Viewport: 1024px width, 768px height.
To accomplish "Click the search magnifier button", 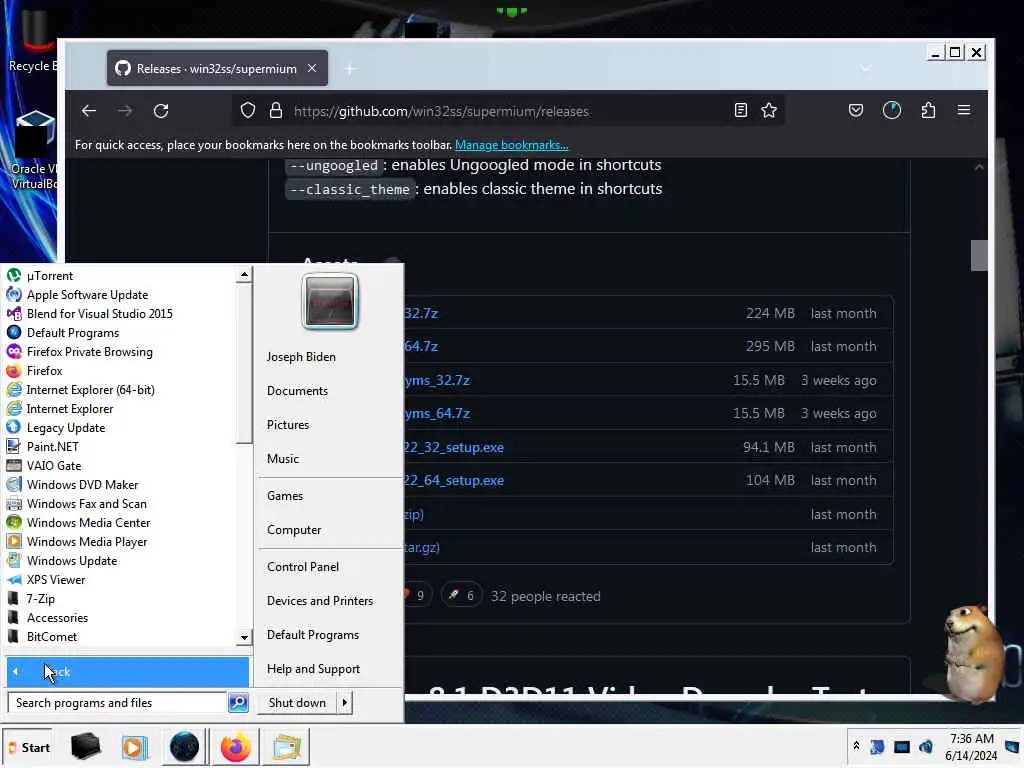I will click(x=238, y=703).
